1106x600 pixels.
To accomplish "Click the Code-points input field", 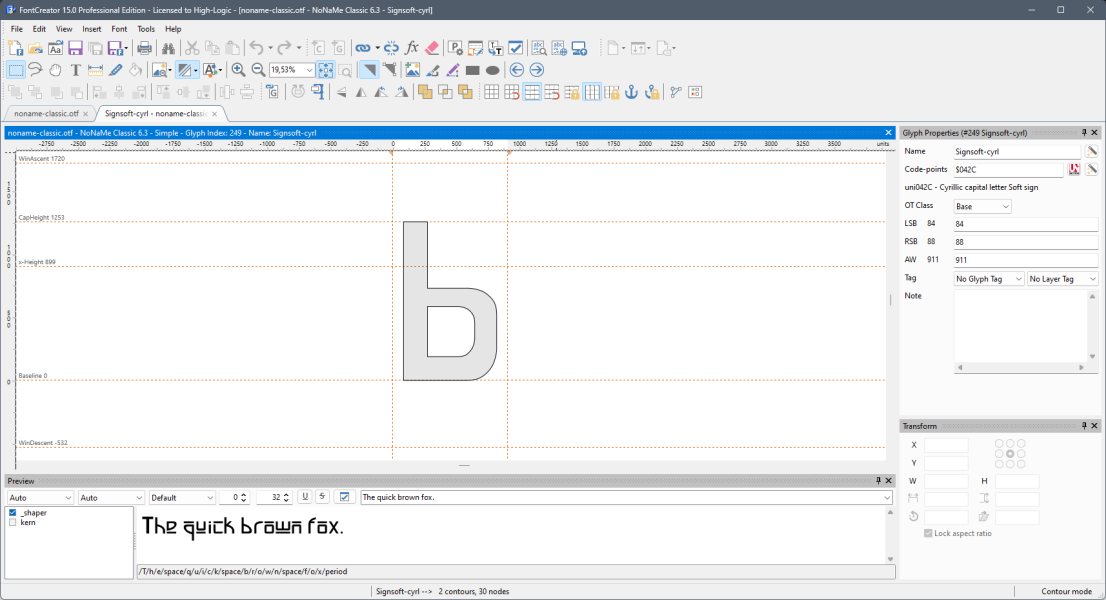I will (1008, 170).
